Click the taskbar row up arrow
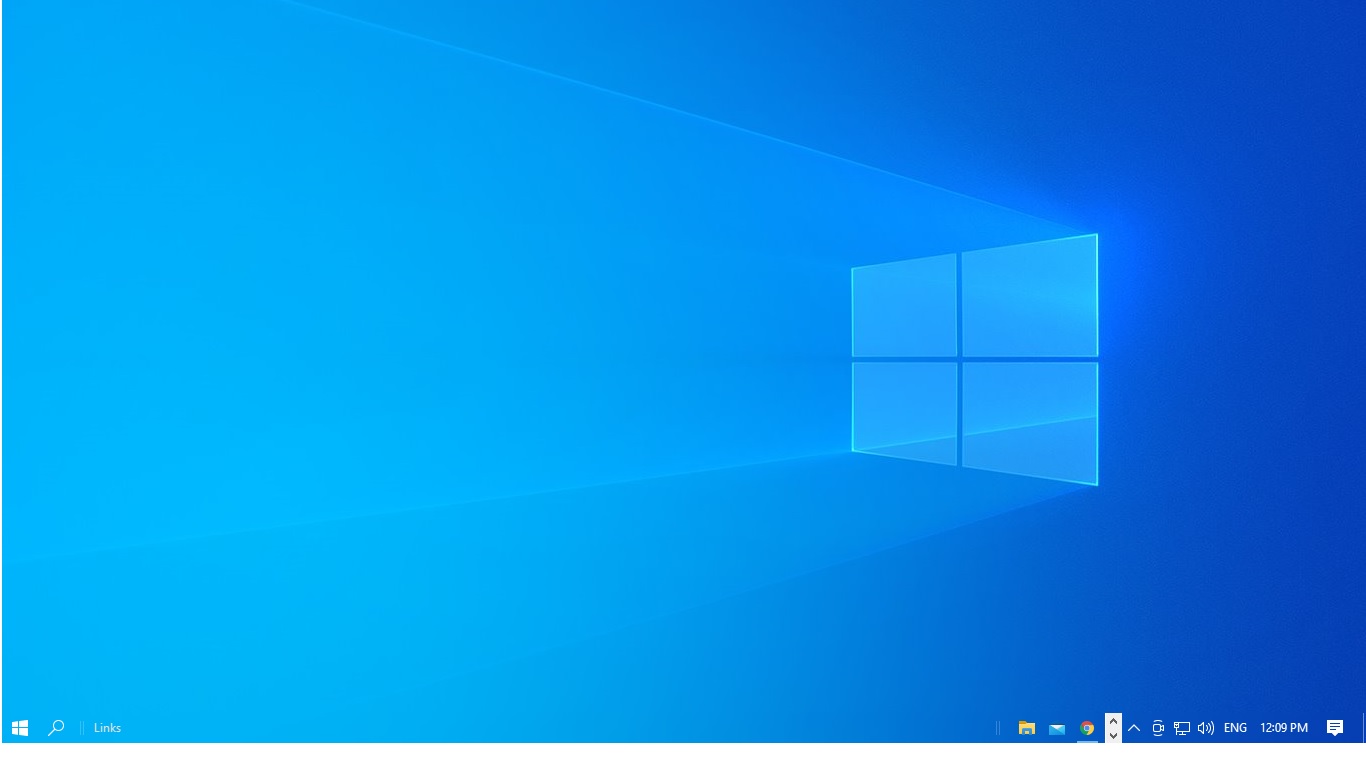The image size is (1366, 768). click(x=1113, y=721)
